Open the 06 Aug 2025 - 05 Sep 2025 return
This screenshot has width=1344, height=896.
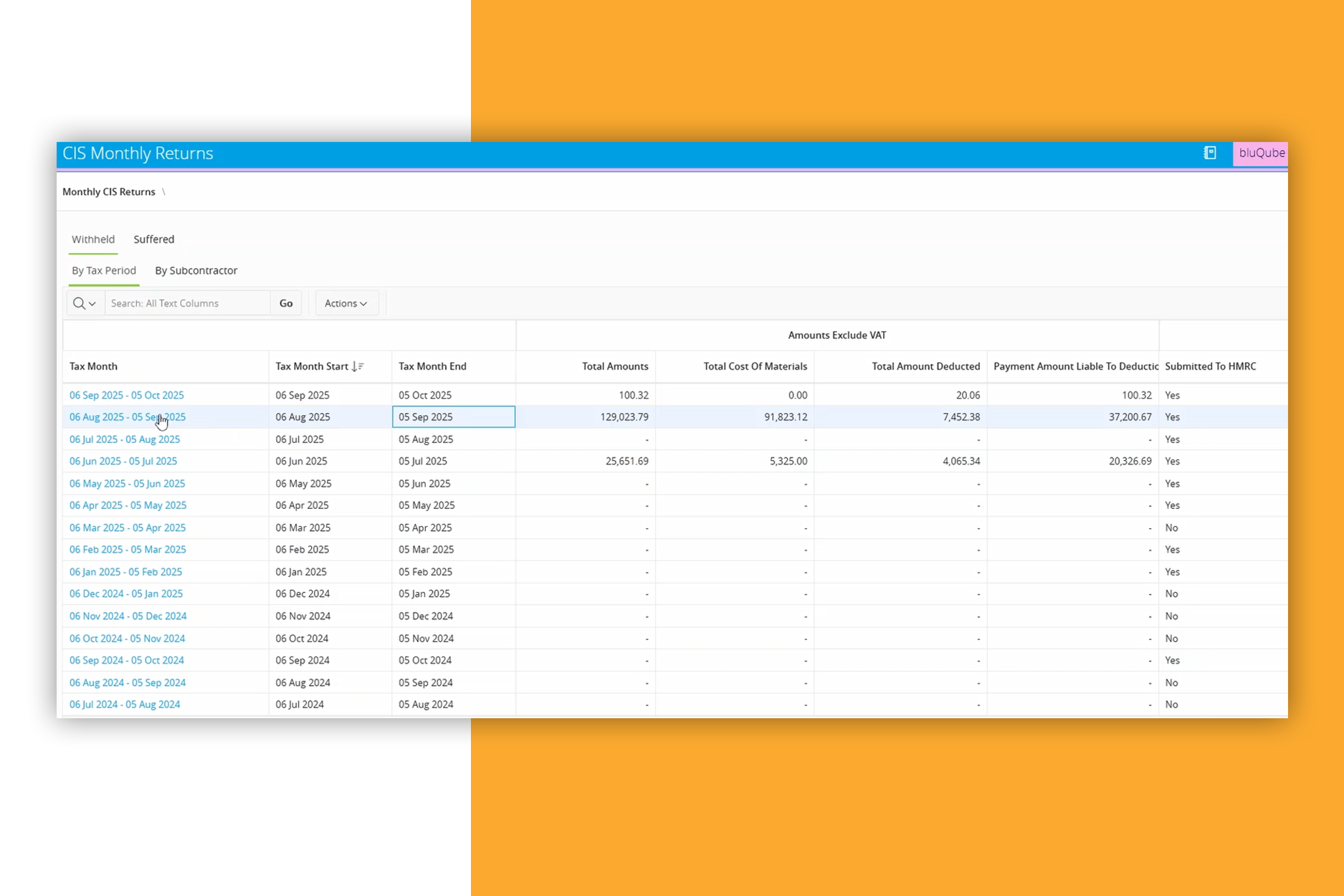coord(127,417)
